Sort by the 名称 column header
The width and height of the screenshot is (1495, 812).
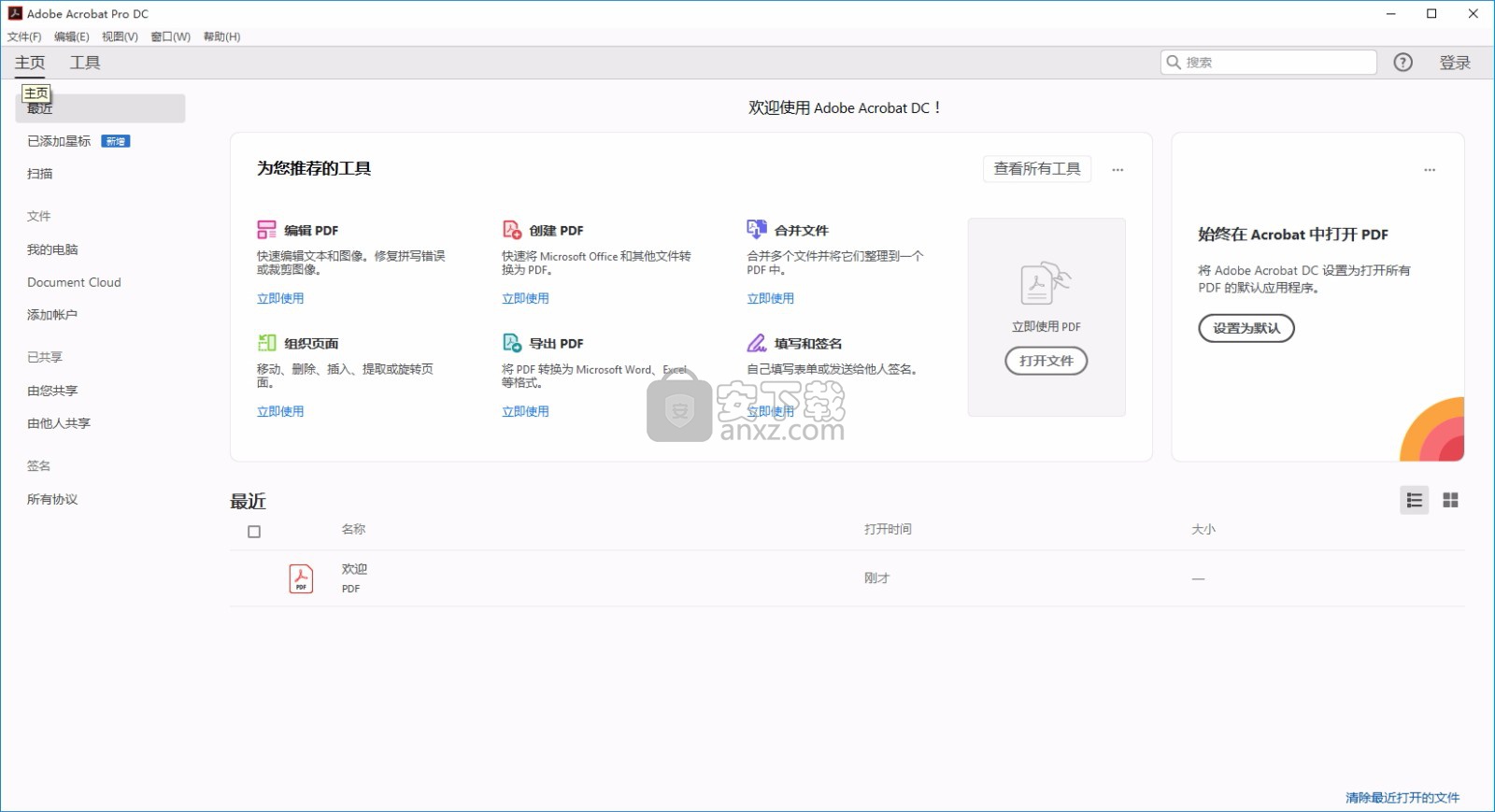click(x=353, y=529)
